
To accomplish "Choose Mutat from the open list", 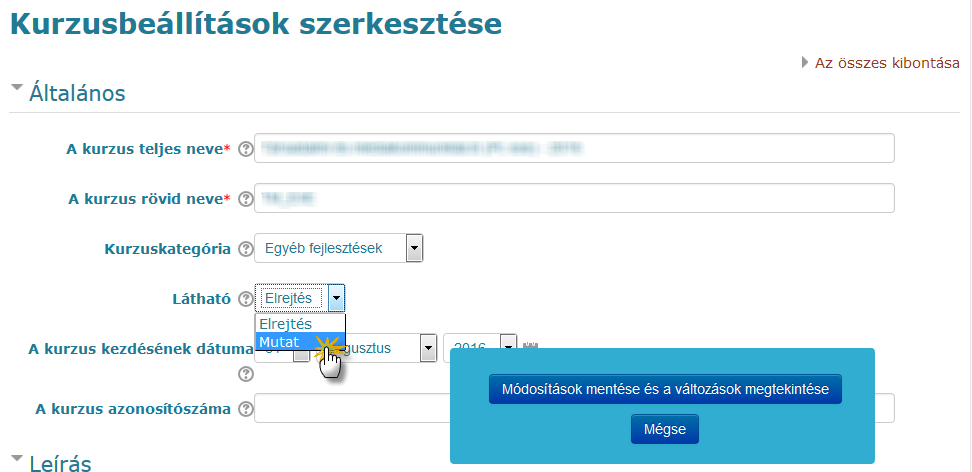I will [300, 342].
